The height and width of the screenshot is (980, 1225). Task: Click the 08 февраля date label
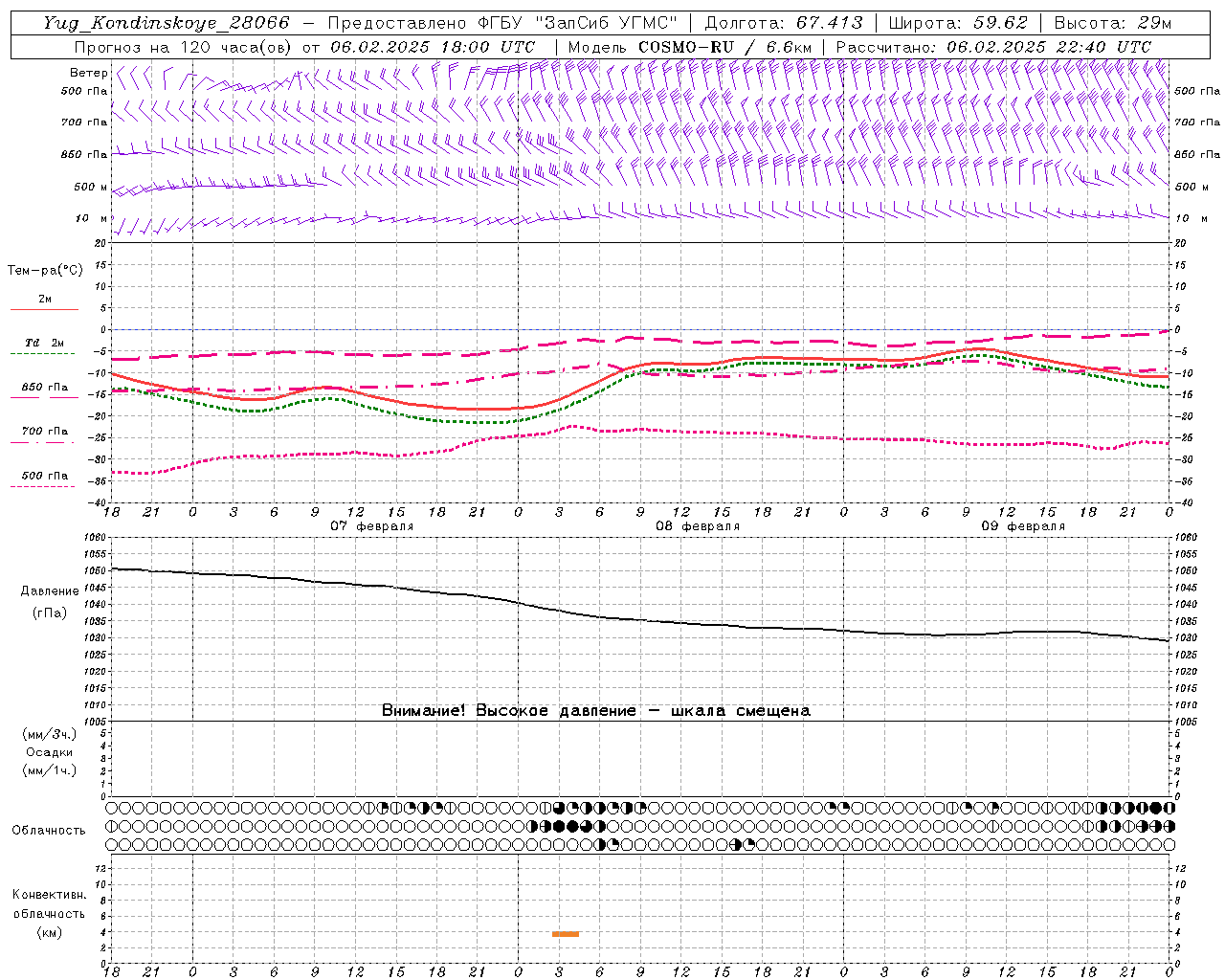tap(698, 526)
